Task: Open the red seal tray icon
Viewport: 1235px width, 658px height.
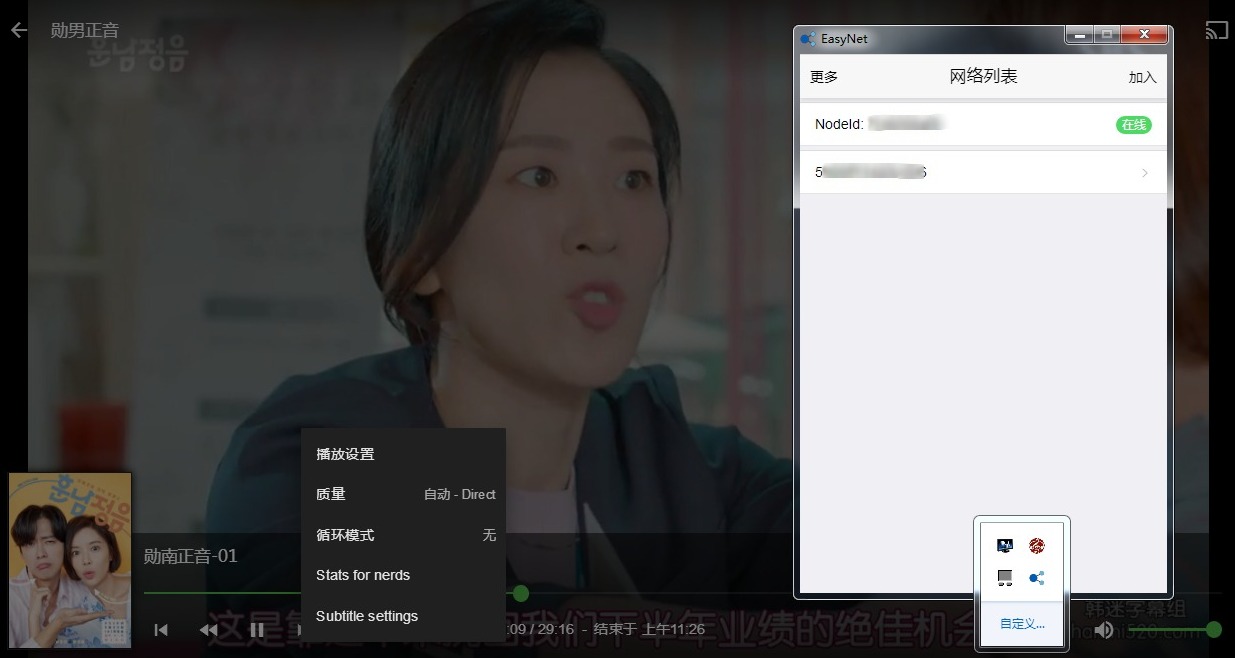Action: coord(1037,545)
